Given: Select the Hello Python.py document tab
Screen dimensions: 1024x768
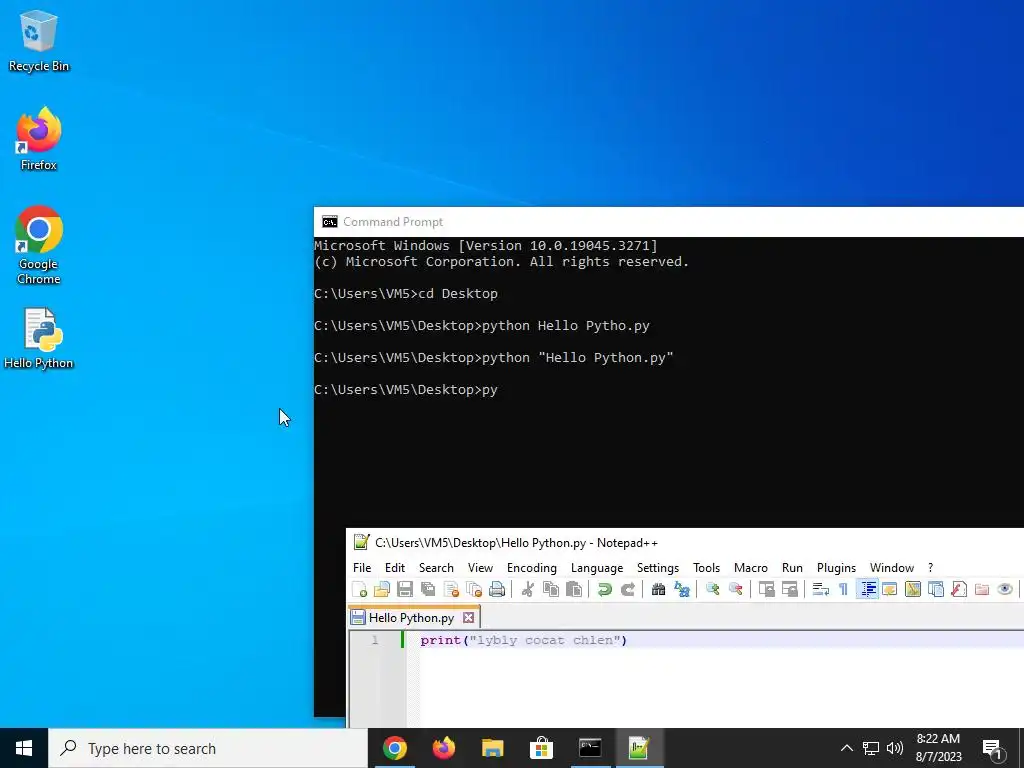Looking at the screenshot, I should pyautogui.click(x=411, y=618).
